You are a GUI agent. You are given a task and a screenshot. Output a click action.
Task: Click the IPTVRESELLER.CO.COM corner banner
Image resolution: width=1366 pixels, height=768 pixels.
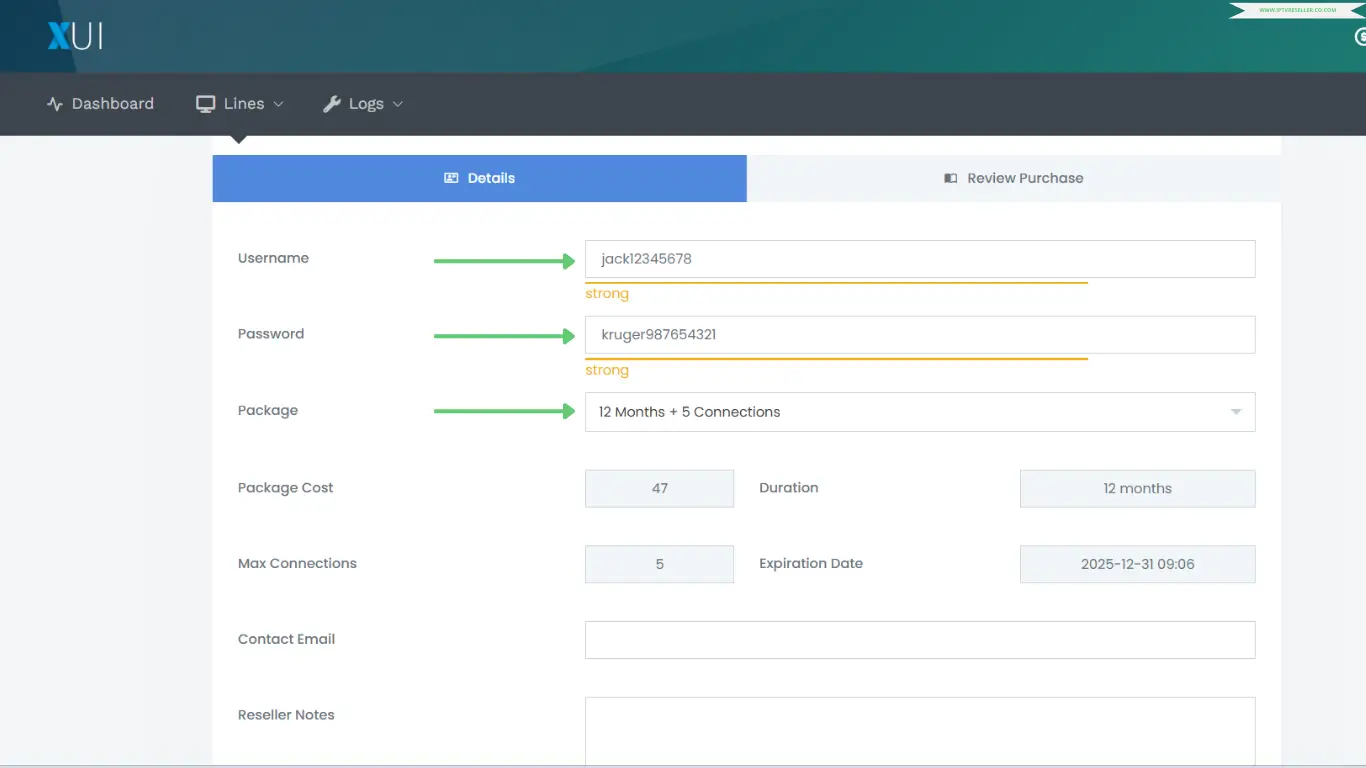coord(1297,10)
